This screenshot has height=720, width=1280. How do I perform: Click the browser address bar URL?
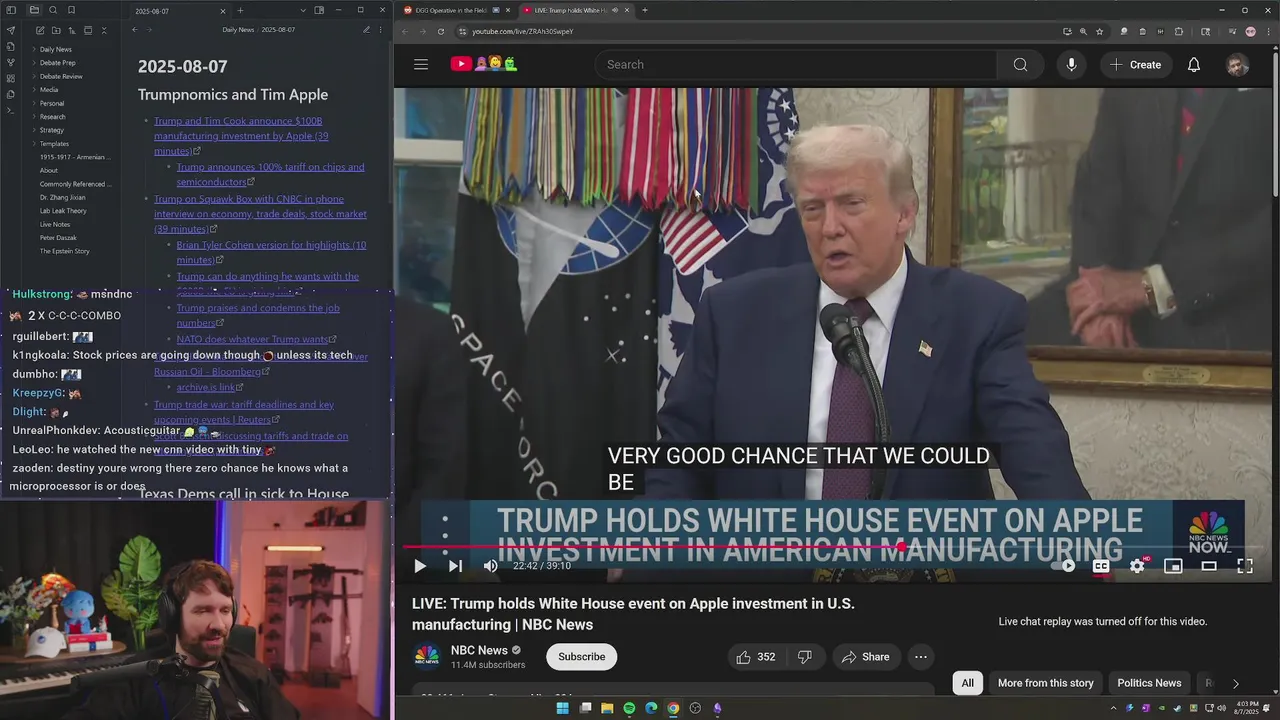(523, 31)
